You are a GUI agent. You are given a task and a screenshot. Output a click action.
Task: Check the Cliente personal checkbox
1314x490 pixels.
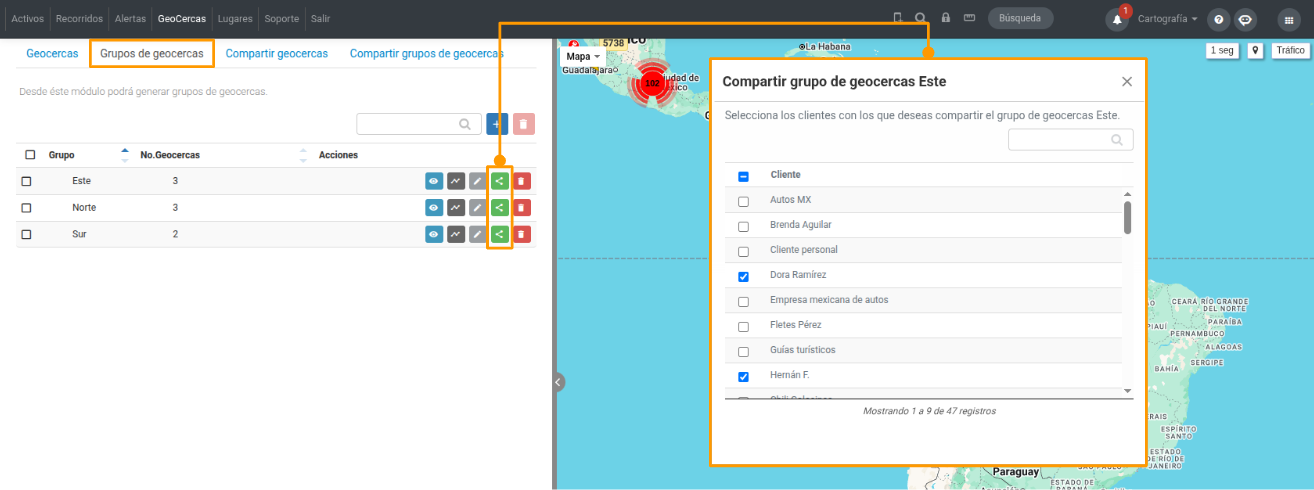click(x=743, y=251)
